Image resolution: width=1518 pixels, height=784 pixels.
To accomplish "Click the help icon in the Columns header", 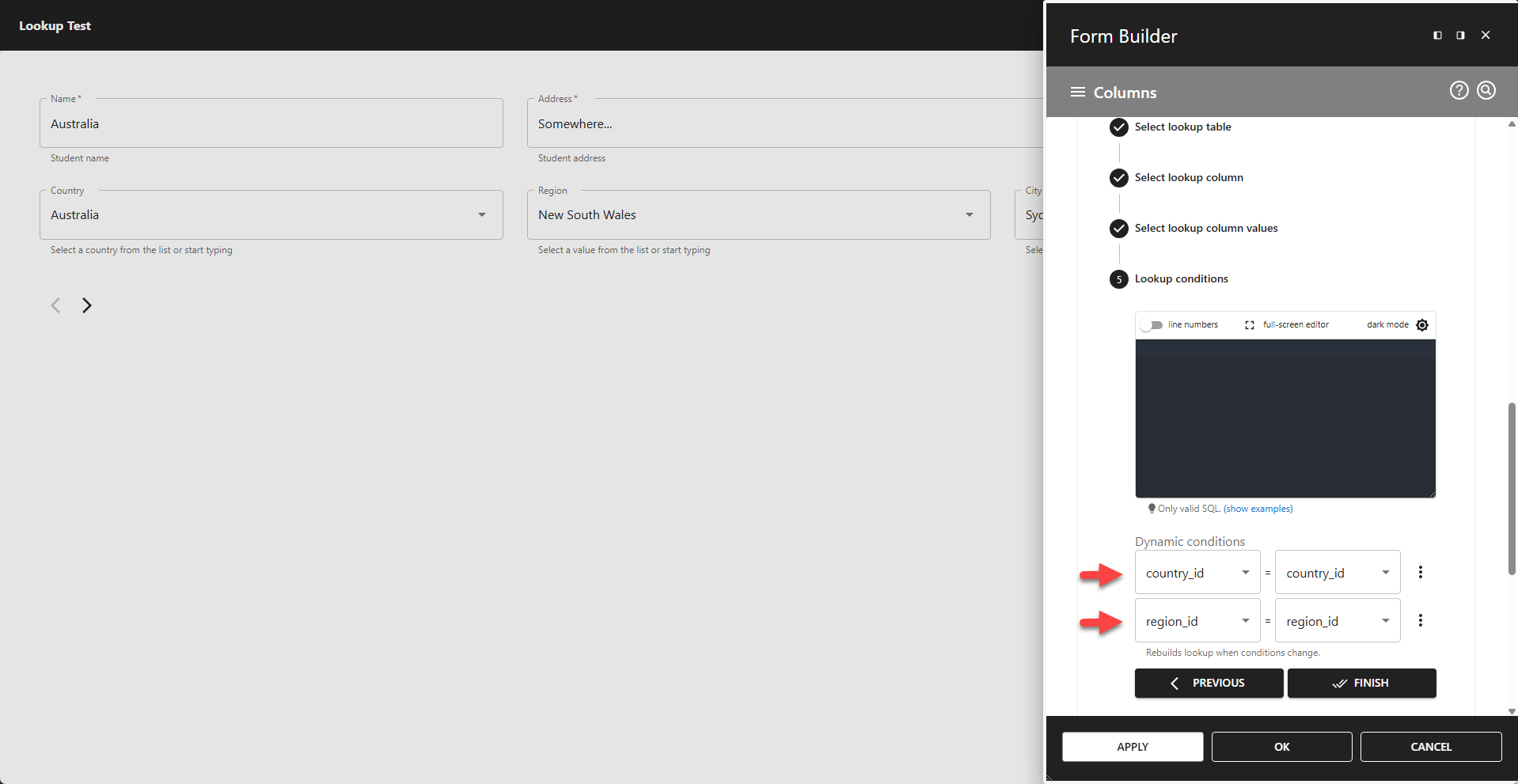I will [x=1459, y=90].
